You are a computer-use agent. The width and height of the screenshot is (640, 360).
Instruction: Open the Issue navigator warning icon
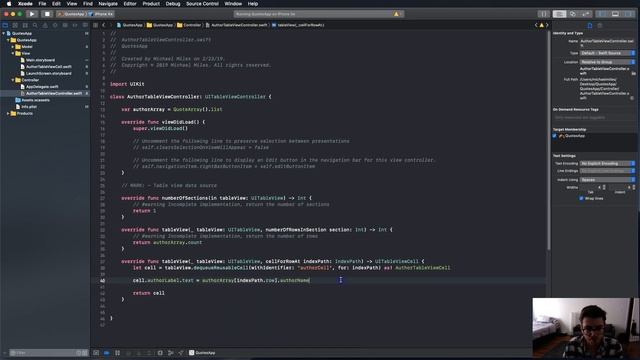click(x=45, y=25)
